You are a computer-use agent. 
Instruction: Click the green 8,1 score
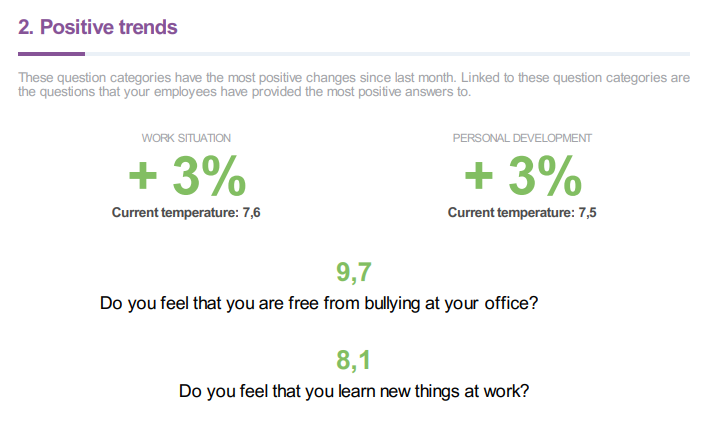353,360
